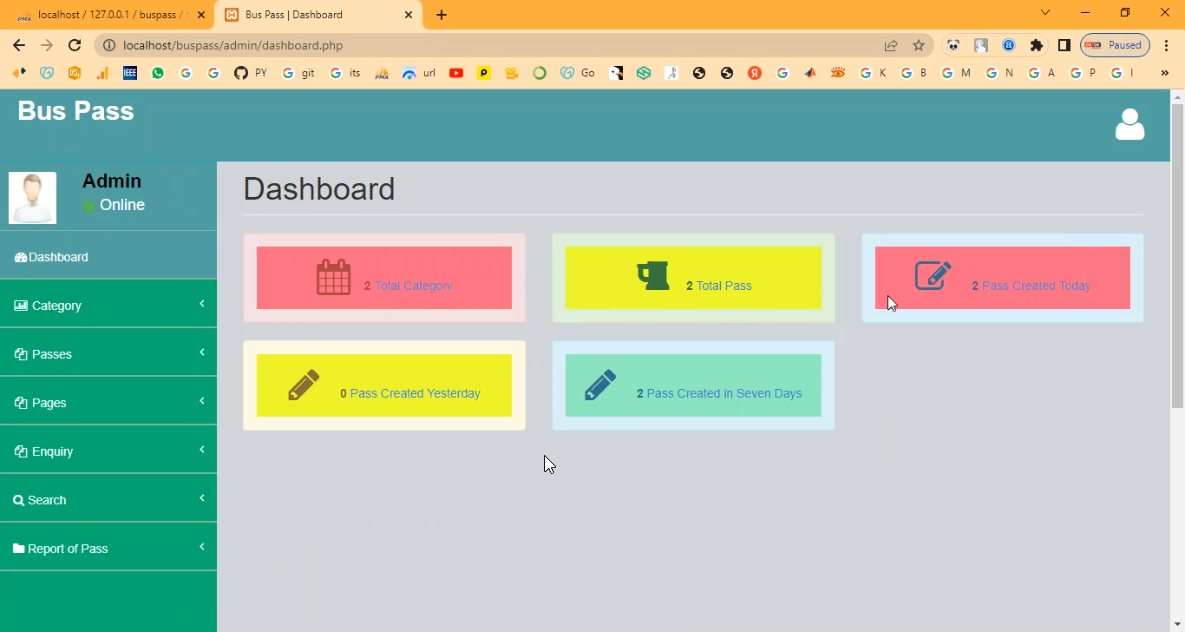Open the Google 'git' bookmark
1185x632 pixels.
point(299,73)
